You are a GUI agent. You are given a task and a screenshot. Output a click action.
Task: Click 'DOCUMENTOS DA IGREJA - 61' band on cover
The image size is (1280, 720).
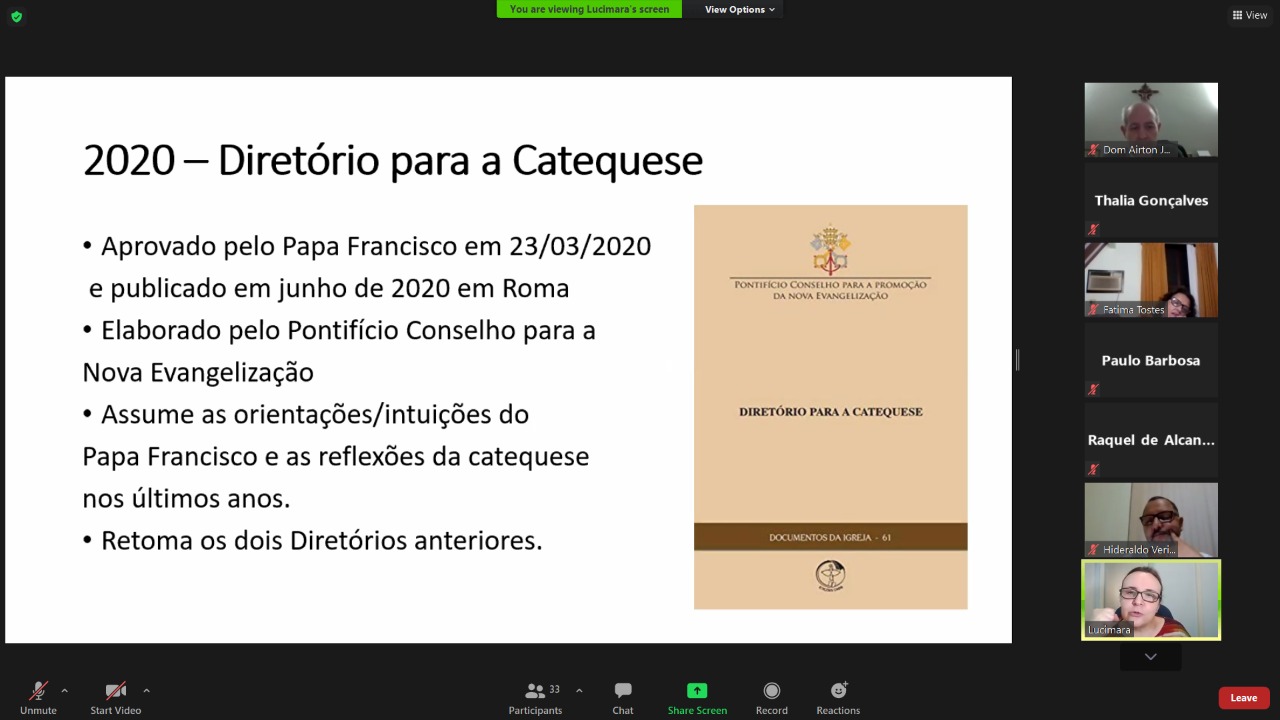[831, 537]
